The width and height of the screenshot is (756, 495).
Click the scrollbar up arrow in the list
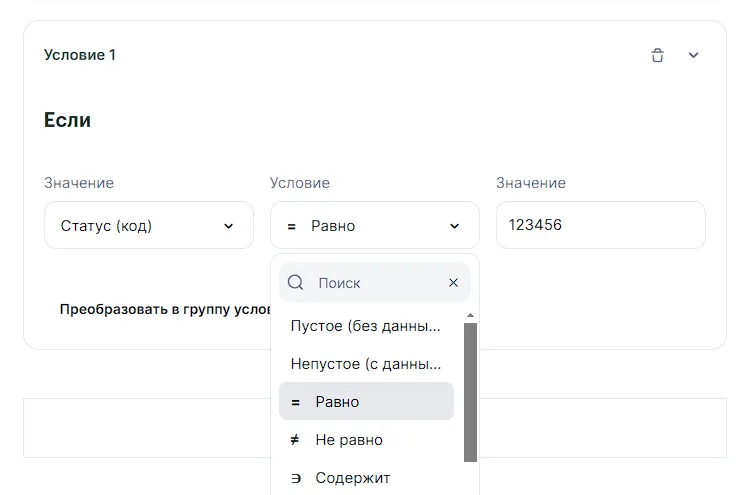point(470,316)
